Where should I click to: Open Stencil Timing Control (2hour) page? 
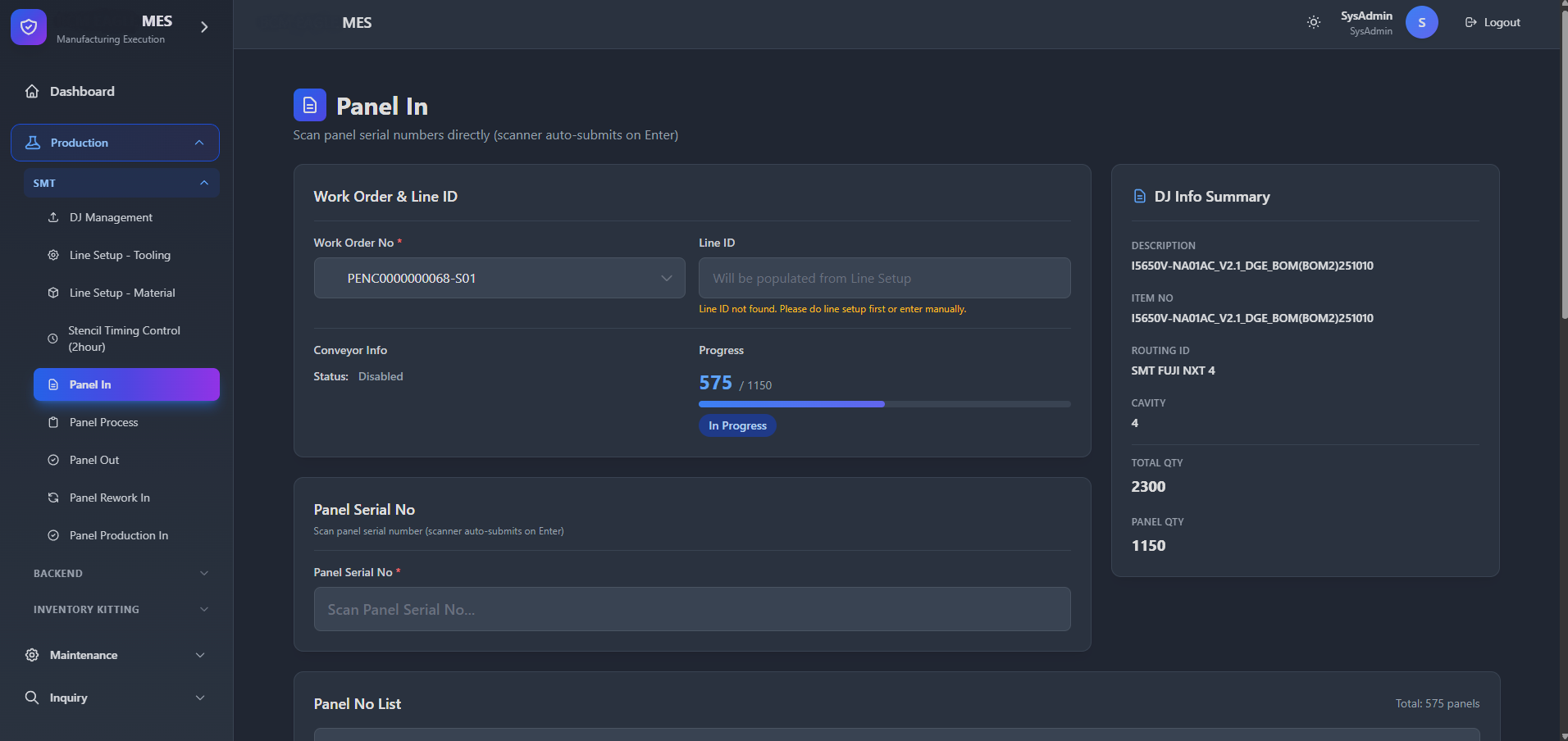pos(126,339)
